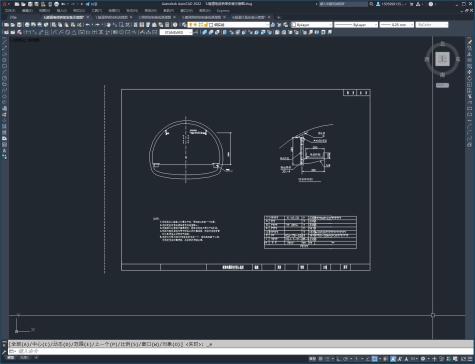Open the Edit menu in menu bar
The width and height of the screenshot is (475, 364).
click(x=27, y=11)
